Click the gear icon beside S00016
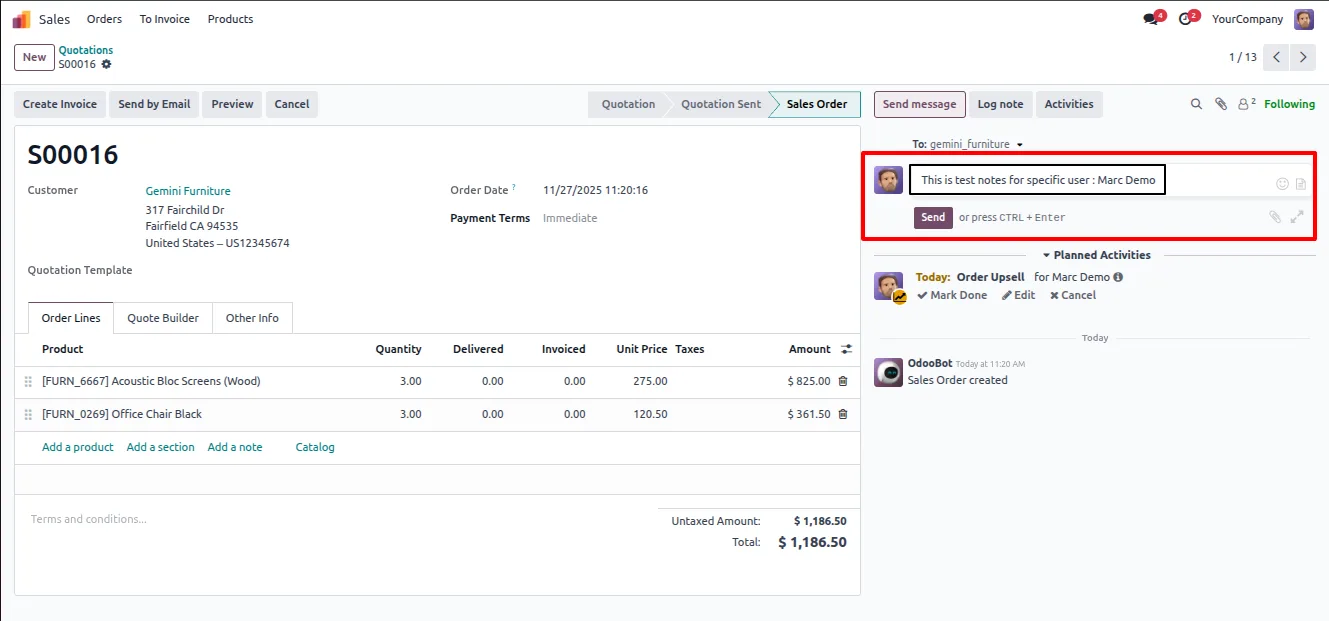The width and height of the screenshot is (1329, 621). [107, 64]
